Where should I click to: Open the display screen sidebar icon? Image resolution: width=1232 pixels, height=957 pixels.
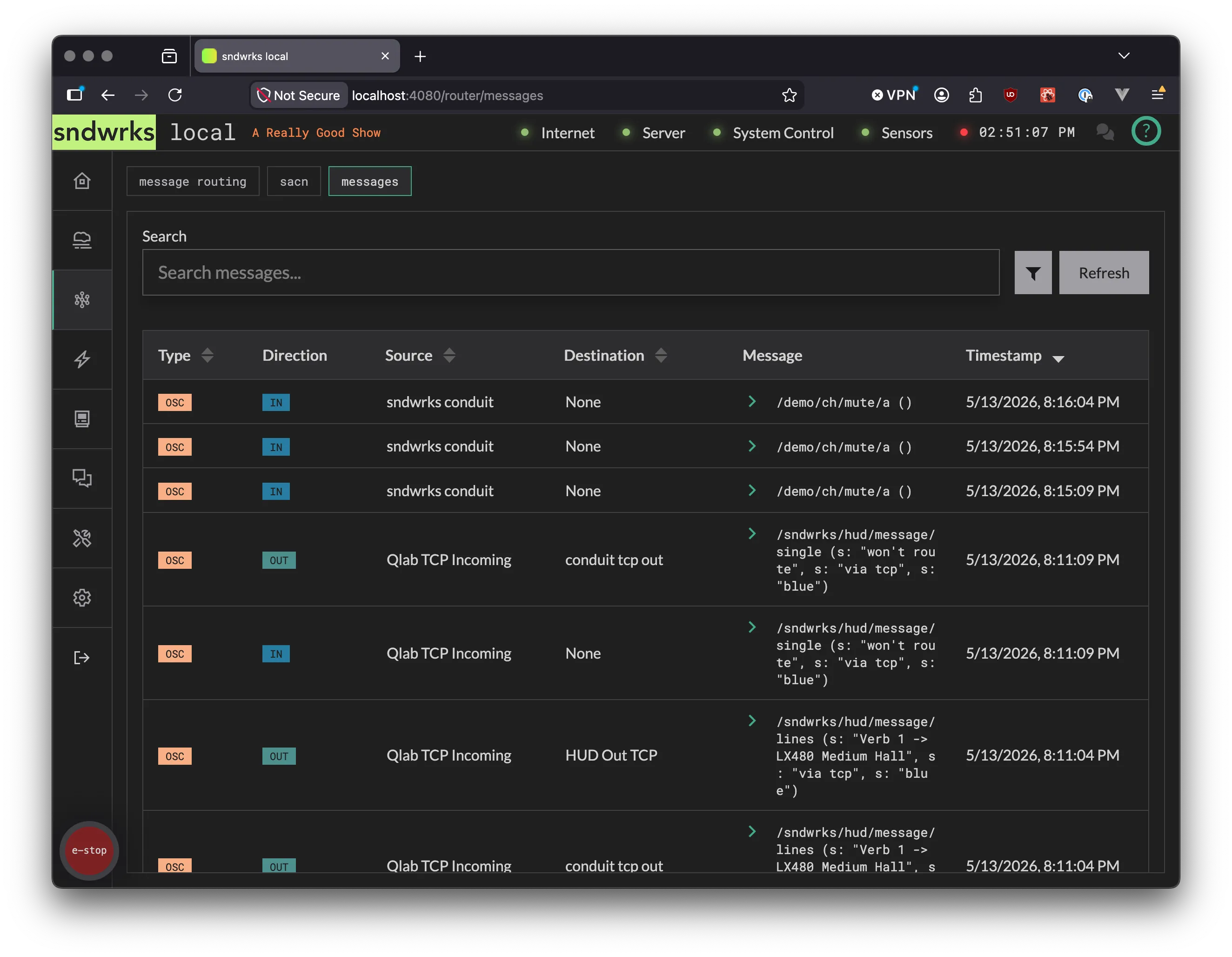pos(82,419)
